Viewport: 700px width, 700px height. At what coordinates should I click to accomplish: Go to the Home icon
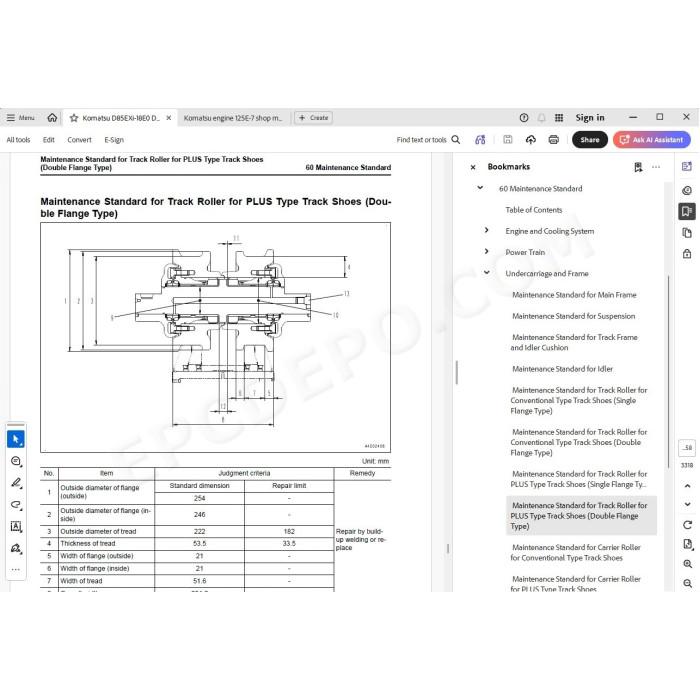(52, 117)
